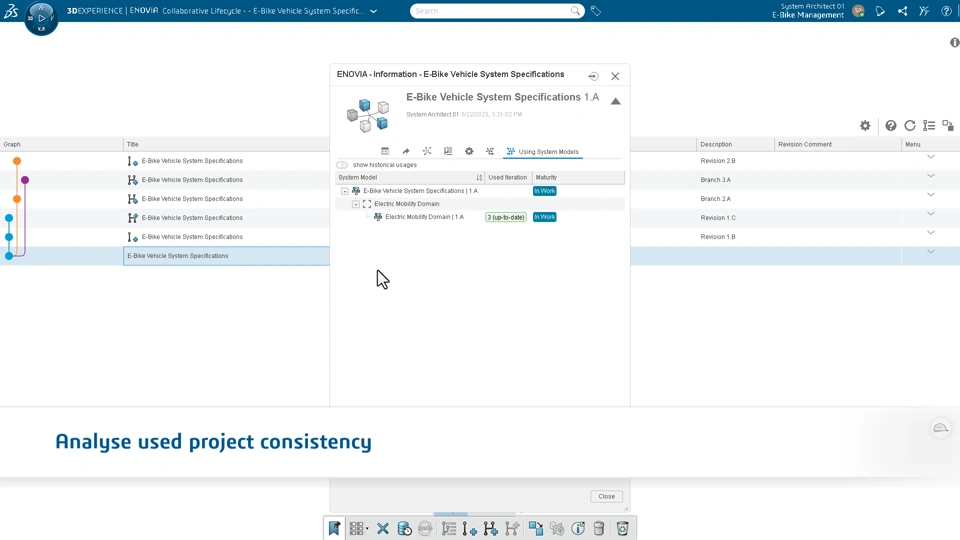Image resolution: width=960 pixels, height=540 pixels.
Task: Click the Title column header
Action: tap(132, 144)
